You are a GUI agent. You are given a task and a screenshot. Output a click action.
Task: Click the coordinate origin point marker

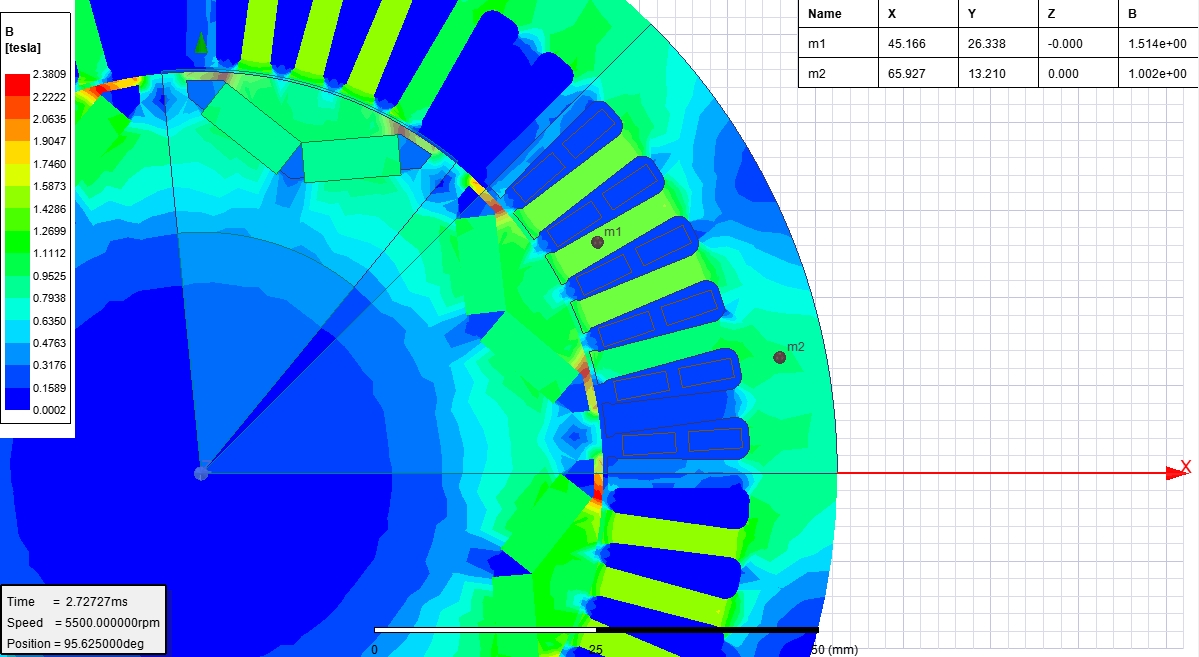(201, 473)
